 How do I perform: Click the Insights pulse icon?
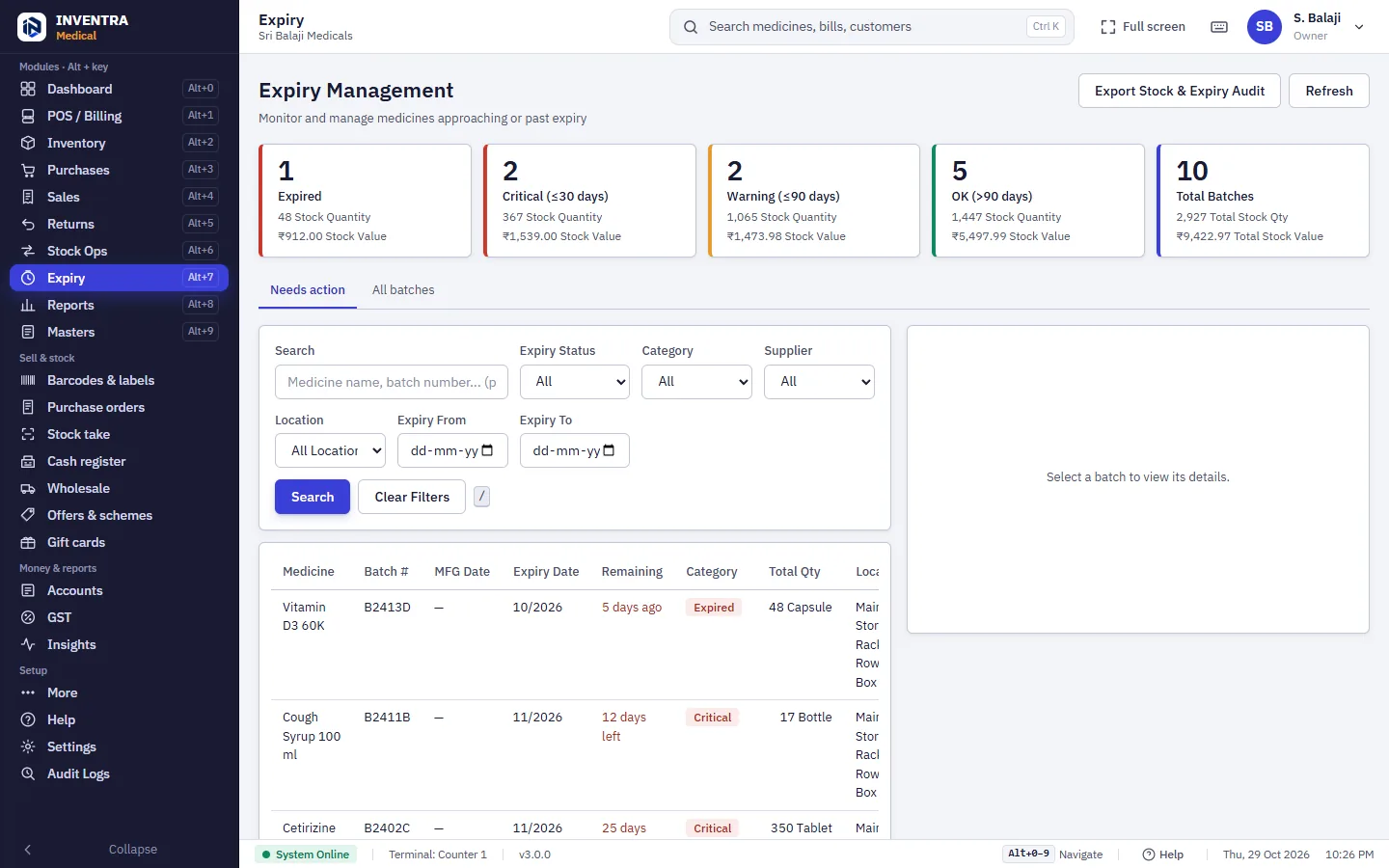tap(28, 644)
